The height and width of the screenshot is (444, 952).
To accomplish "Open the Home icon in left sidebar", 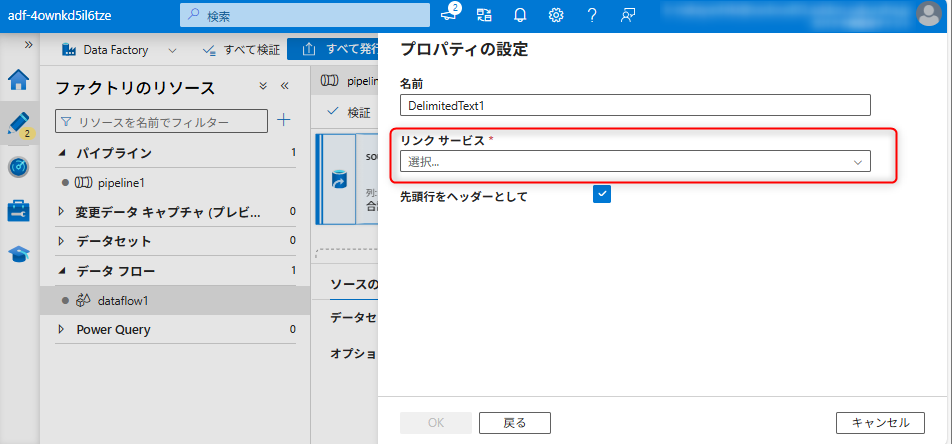I will pos(19,80).
